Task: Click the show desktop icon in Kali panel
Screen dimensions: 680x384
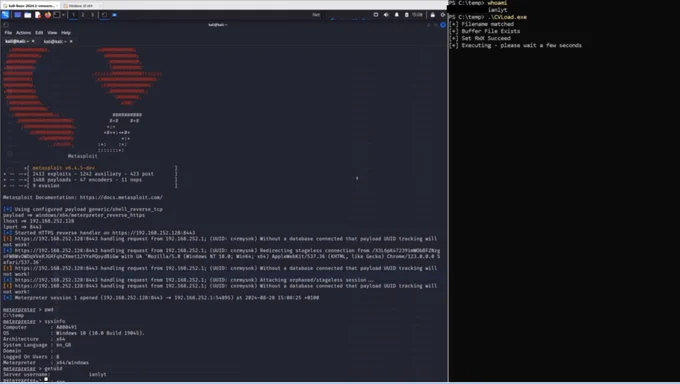Action: (x=17, y=15)
